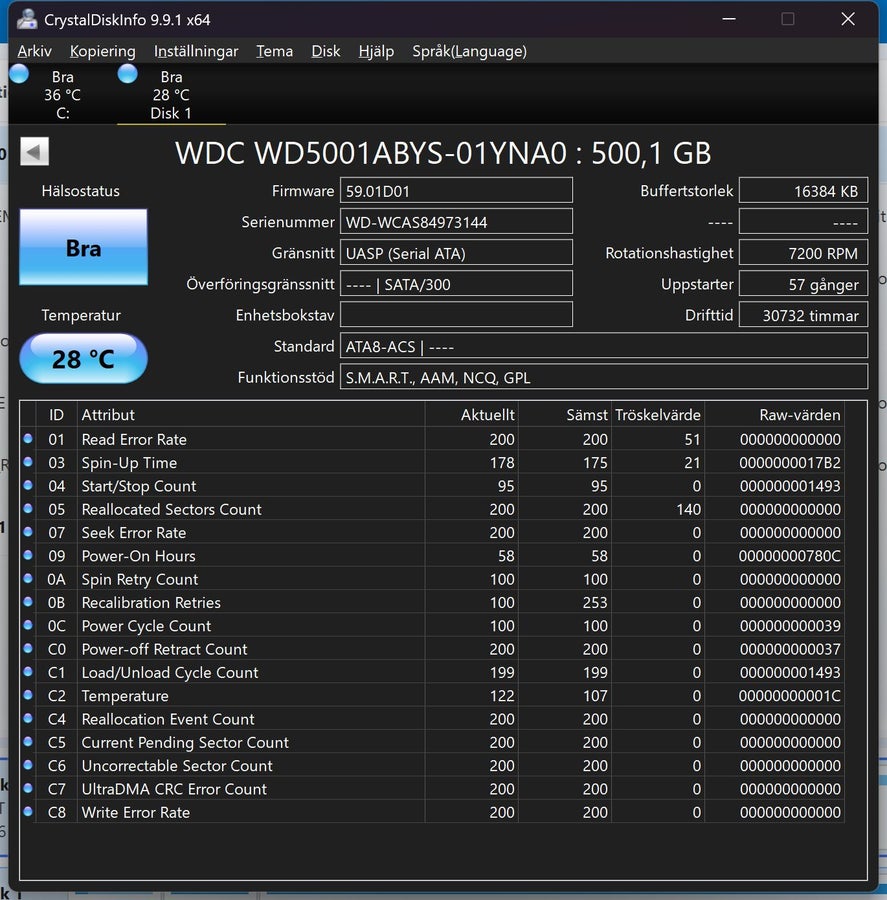
Task: Click the drive title WDC WD5001ABYS-01YNA0
Action: [x=443, y=153]
